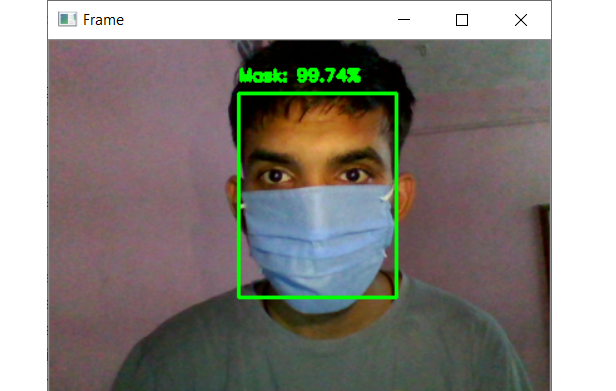Click the Frame window app icon
The image size is (616, 391).
(x=67, y=19)
